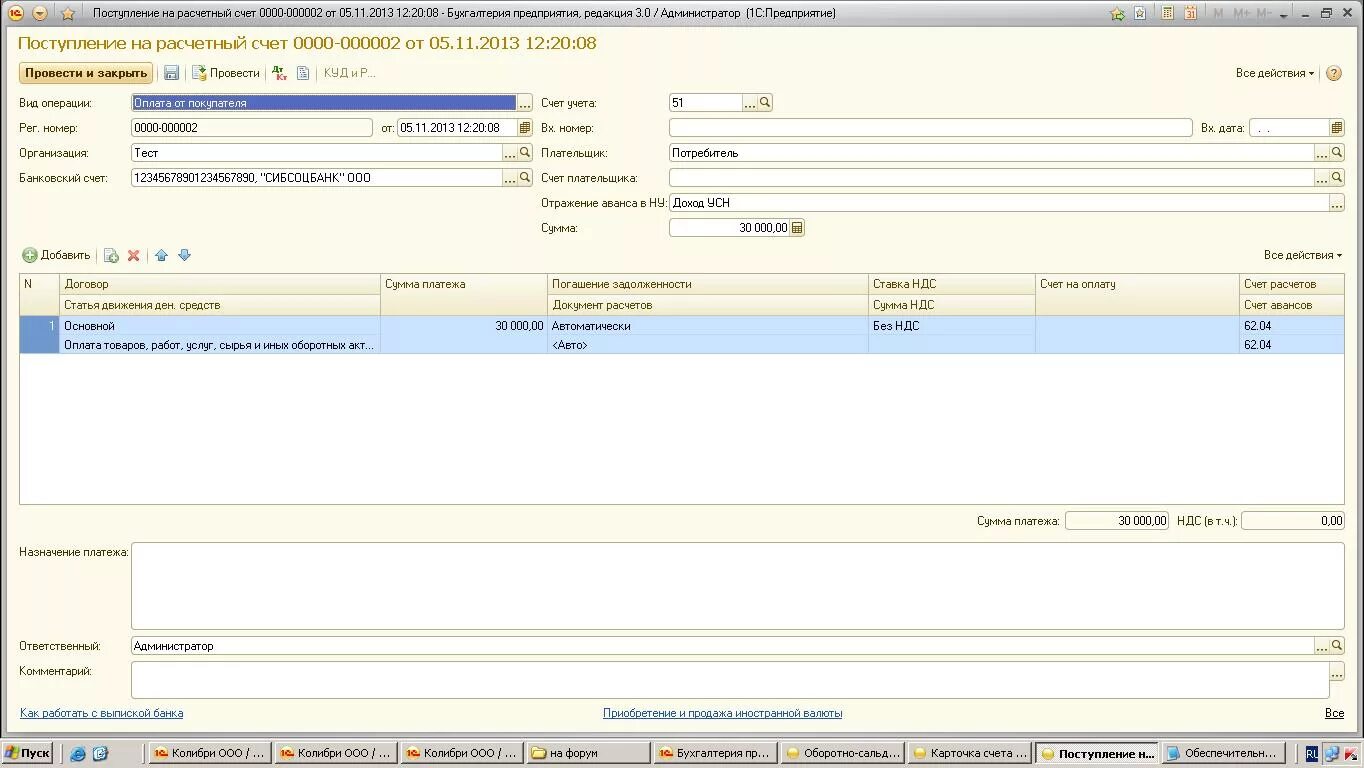Open table Все действия menu
The image size is (1364, 768).
pos(1303,255)
